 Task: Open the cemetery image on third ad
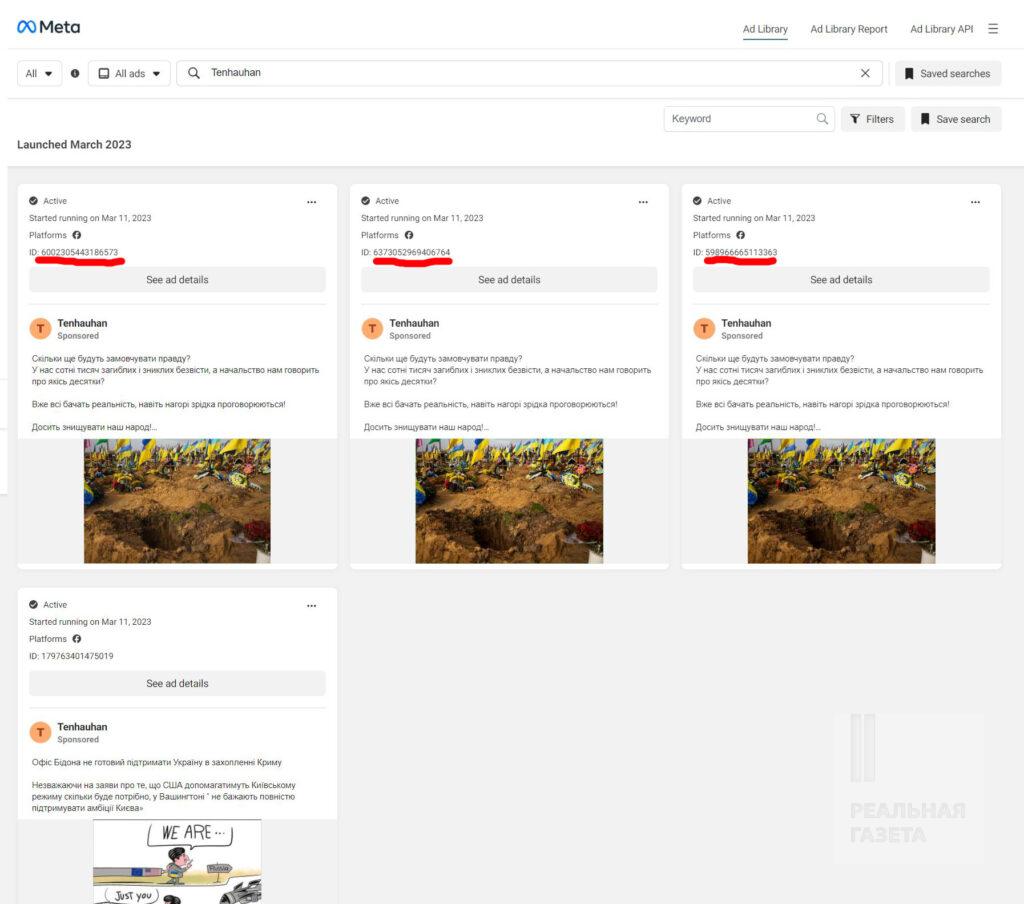(841, 500)
